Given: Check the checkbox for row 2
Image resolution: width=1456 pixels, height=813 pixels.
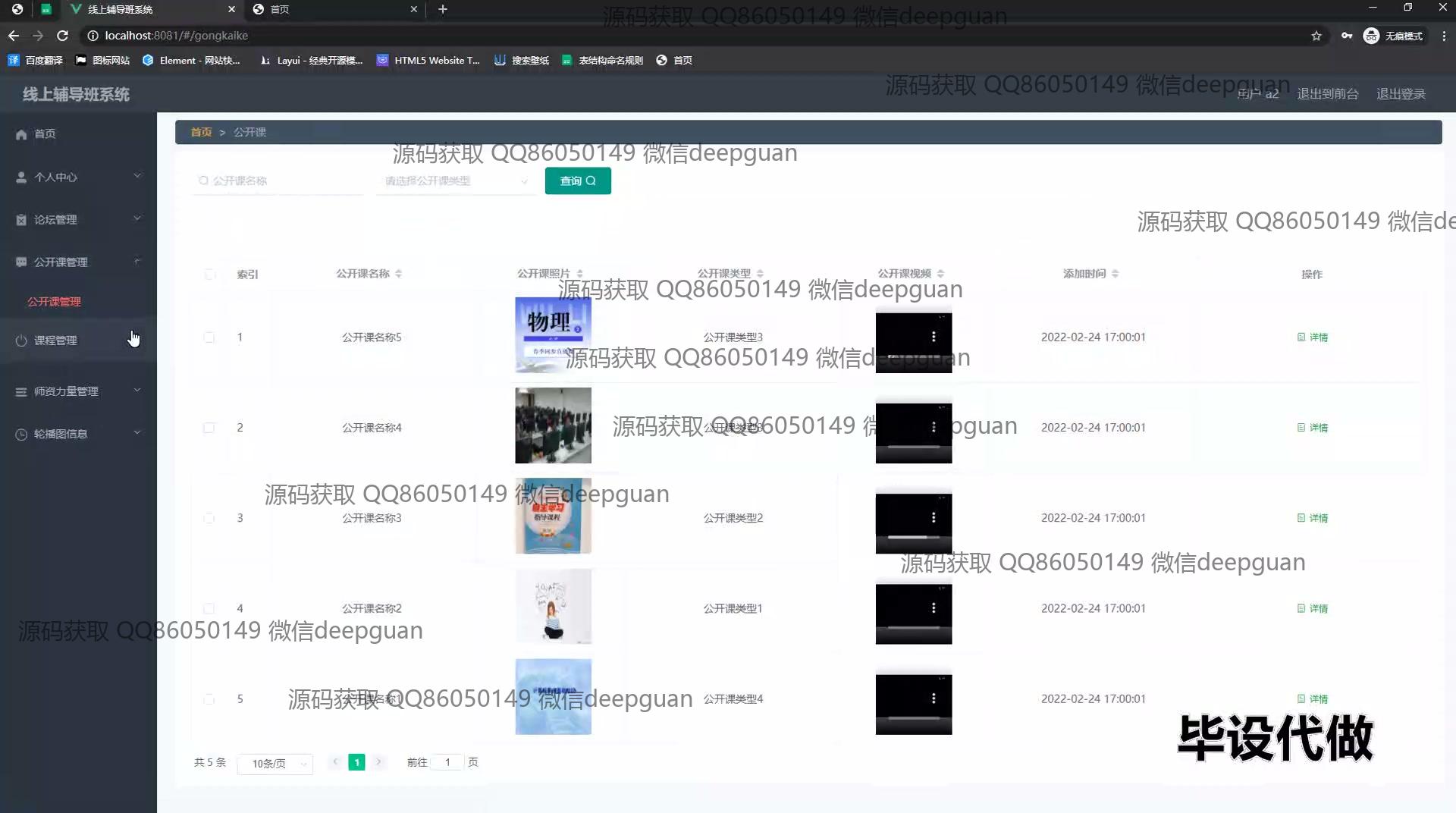Looking at the screenshot, I should click(209, 428).
